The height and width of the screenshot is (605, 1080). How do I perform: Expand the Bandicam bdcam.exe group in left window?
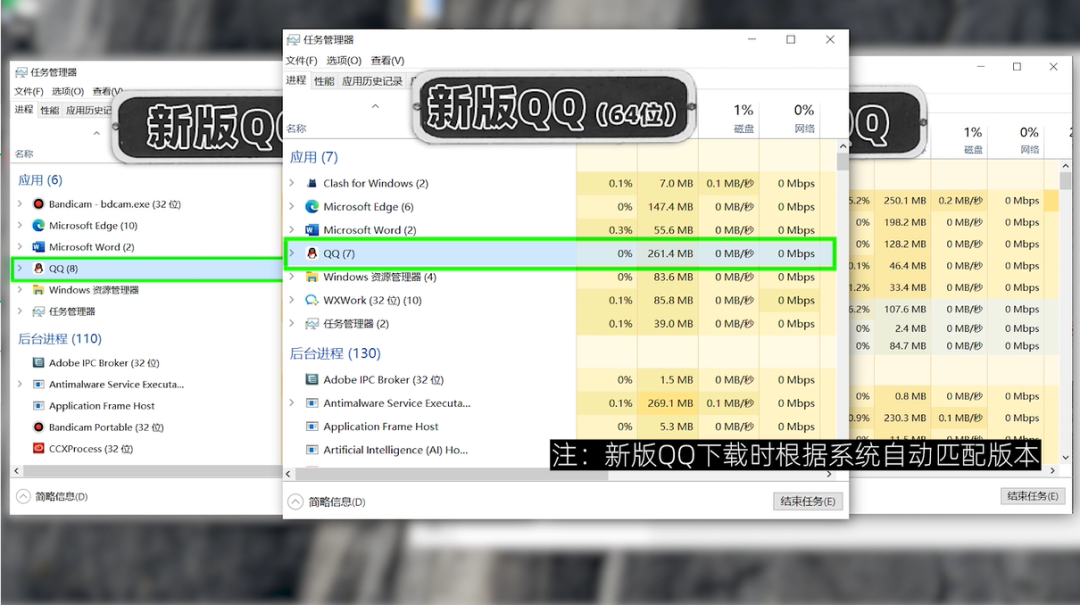(20, 204)
